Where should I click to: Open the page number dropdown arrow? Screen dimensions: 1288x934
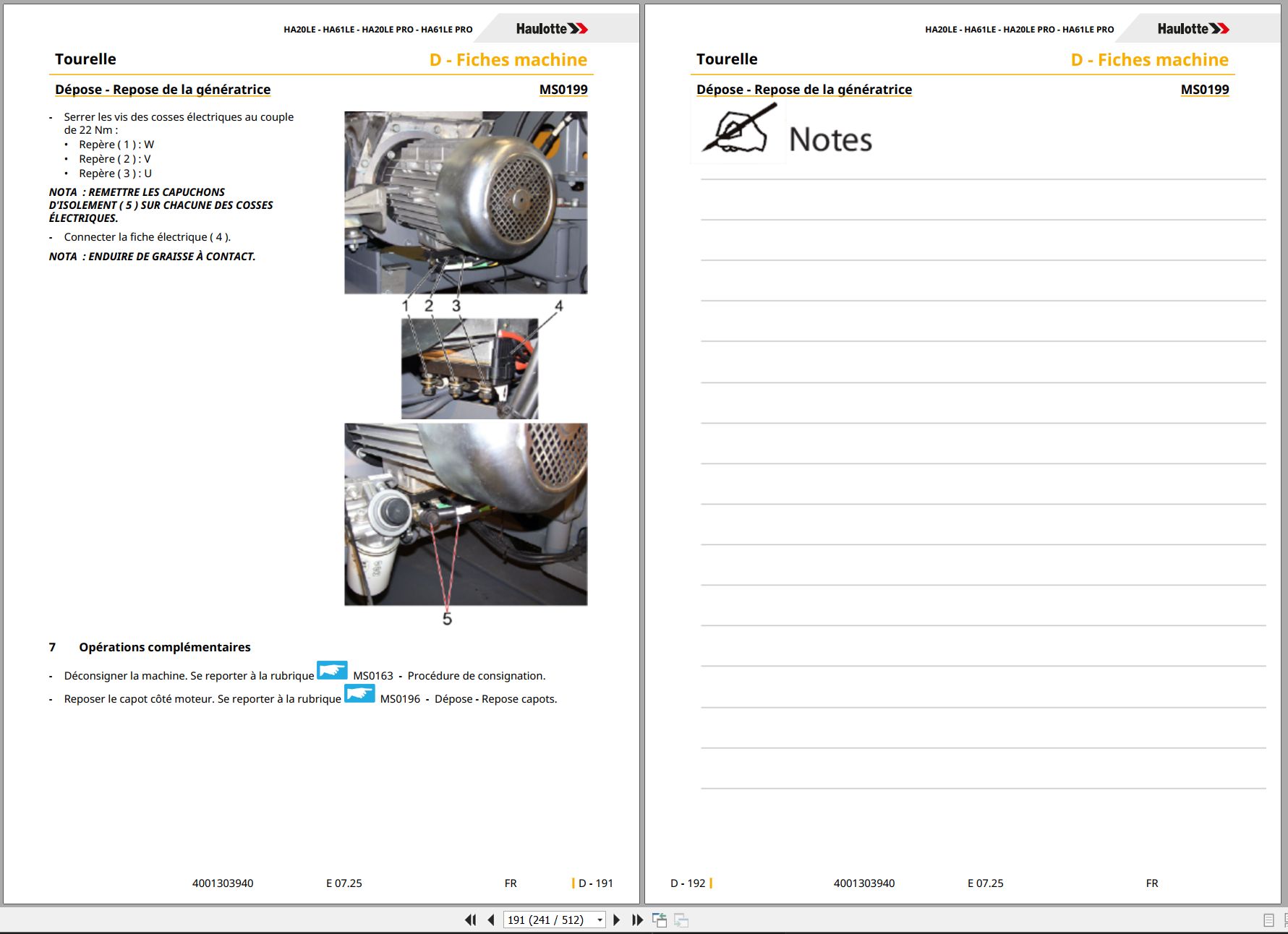coord(600,920)
